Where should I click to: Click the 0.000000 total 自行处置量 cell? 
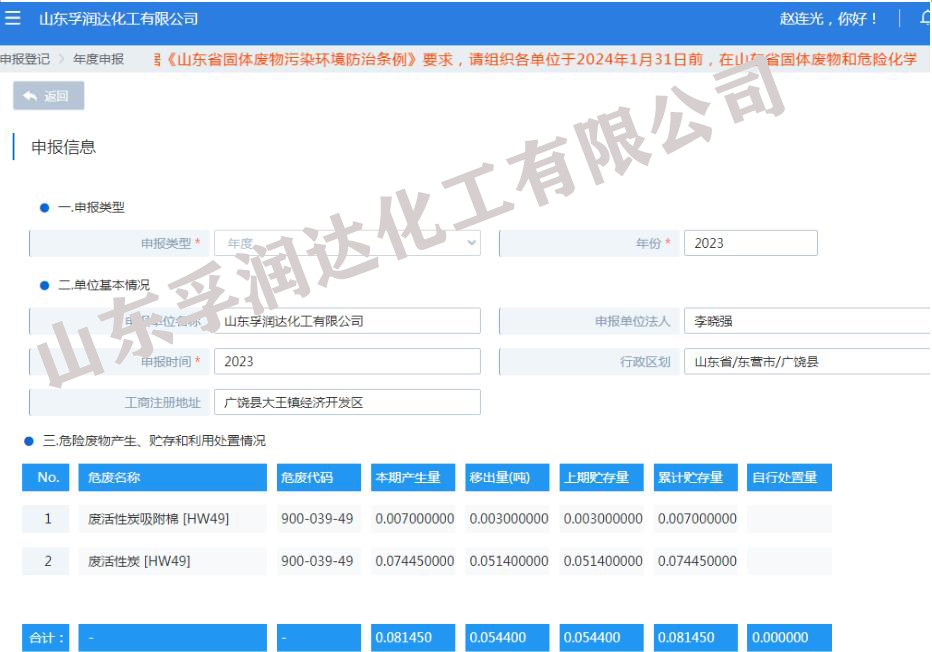(789, 638)
